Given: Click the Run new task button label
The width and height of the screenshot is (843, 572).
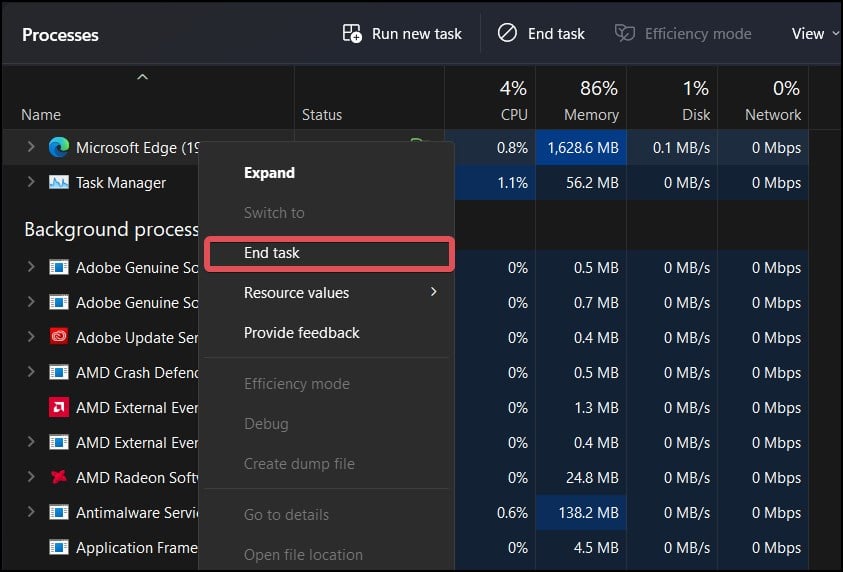Looking at the screenshot, I should point(417,34).
